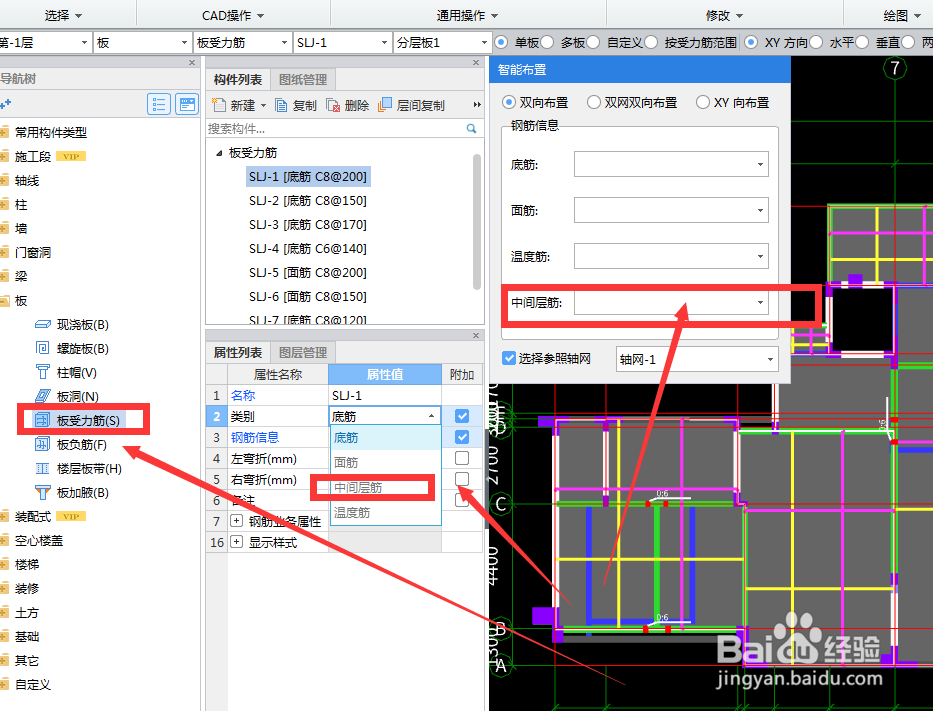Click the 层间复制 button
Image resolution: width=933 pixels, height=711 pixels.
(x=414, y=104)
